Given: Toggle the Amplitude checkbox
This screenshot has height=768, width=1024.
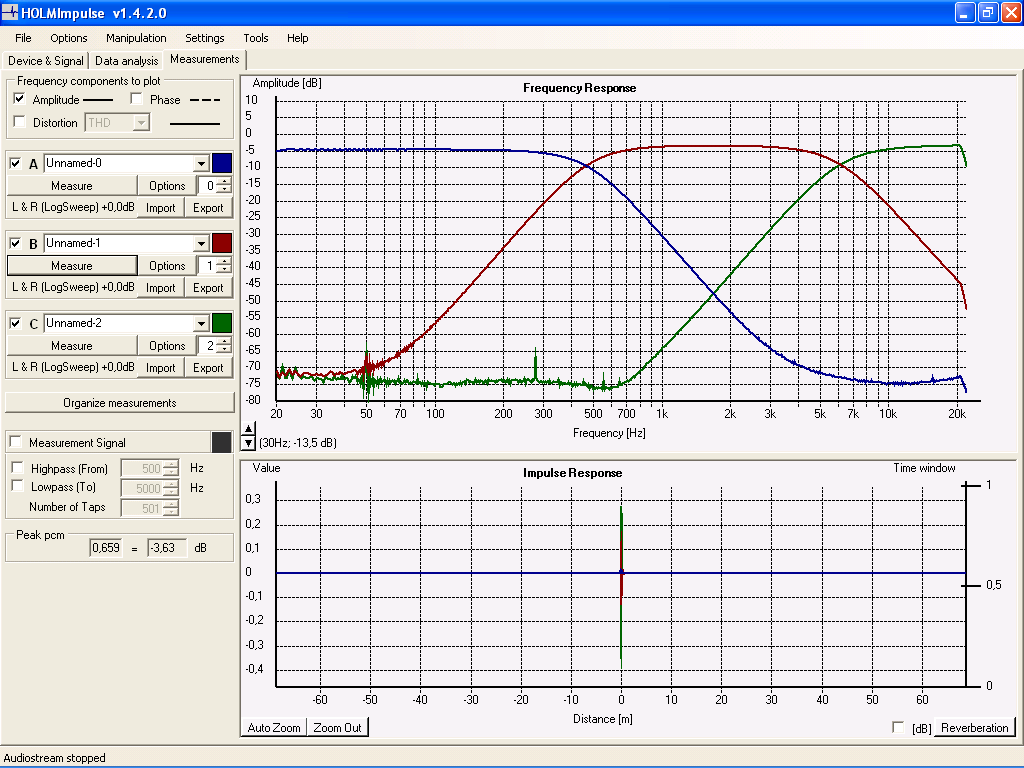Looking at the screenshot, I should click(x=20, y=99).
